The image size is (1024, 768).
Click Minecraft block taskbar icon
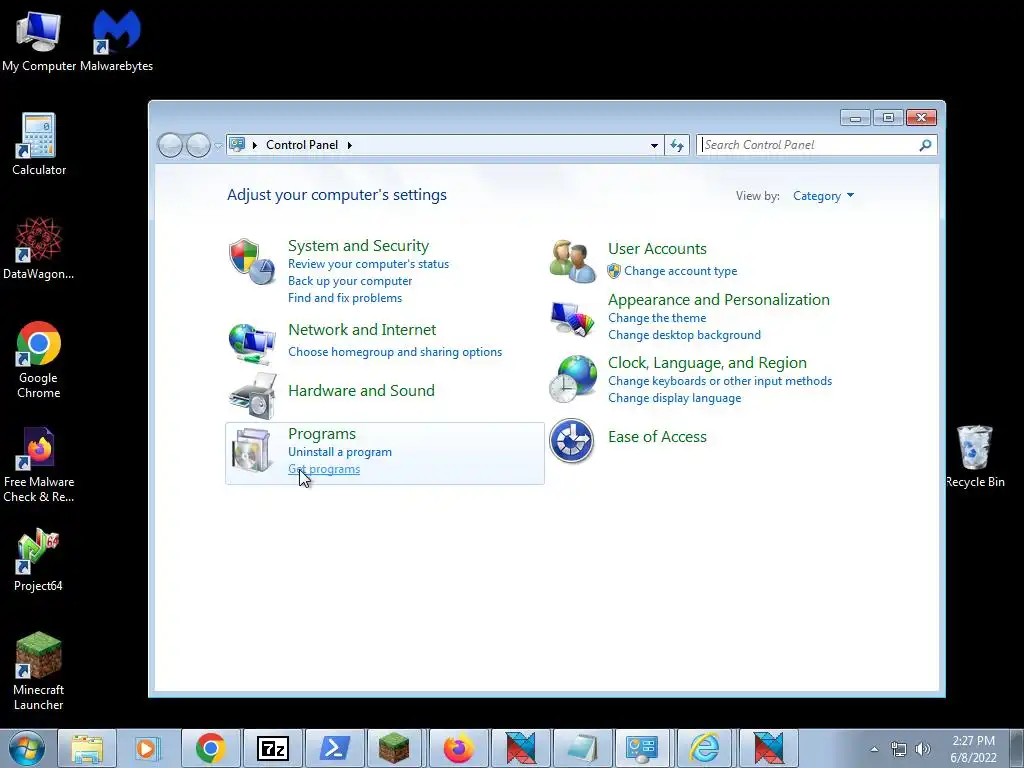pos(394,748)
